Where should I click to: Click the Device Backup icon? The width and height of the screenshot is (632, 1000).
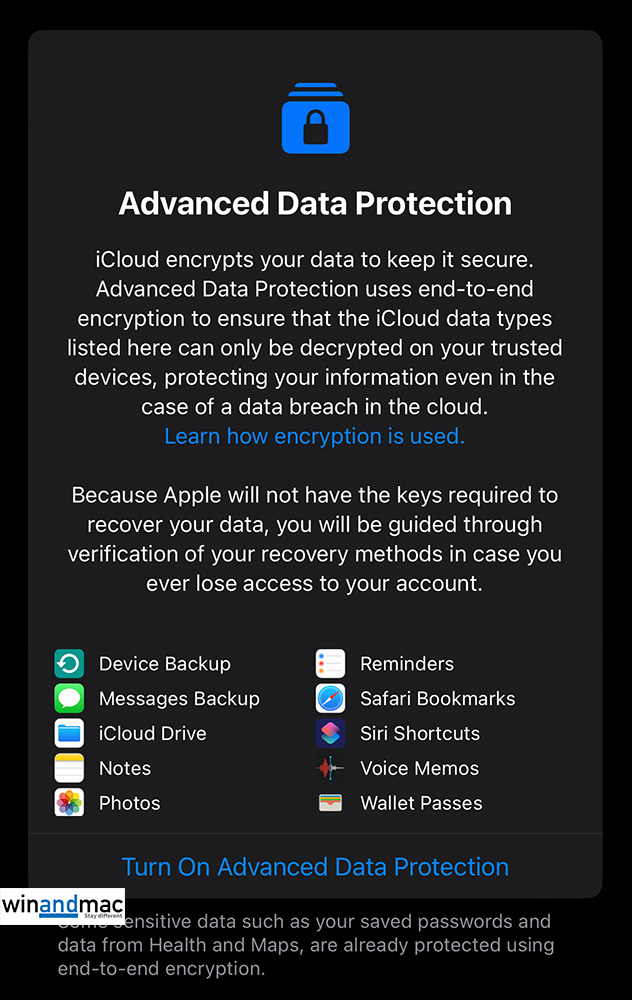point(69,664)
